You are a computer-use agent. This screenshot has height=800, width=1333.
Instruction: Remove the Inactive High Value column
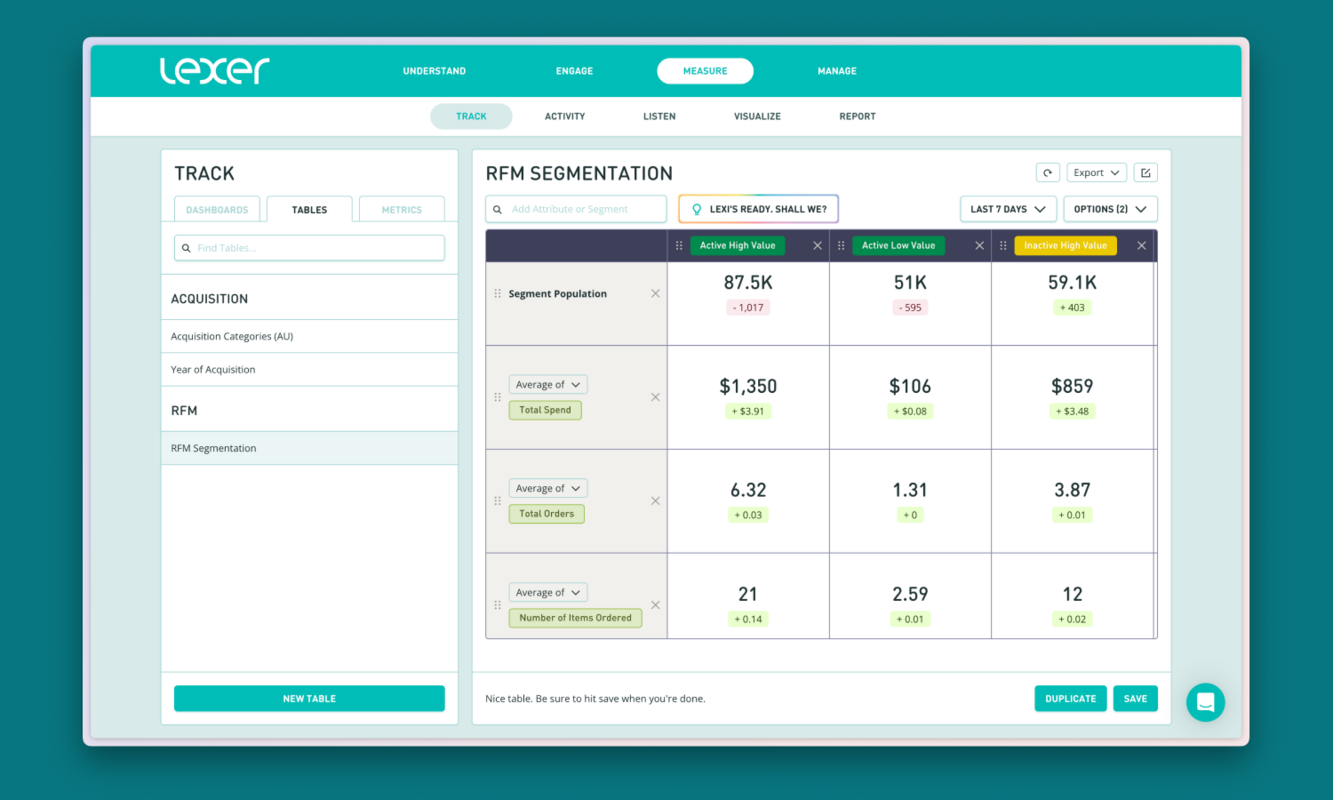tap(1141, 245)
